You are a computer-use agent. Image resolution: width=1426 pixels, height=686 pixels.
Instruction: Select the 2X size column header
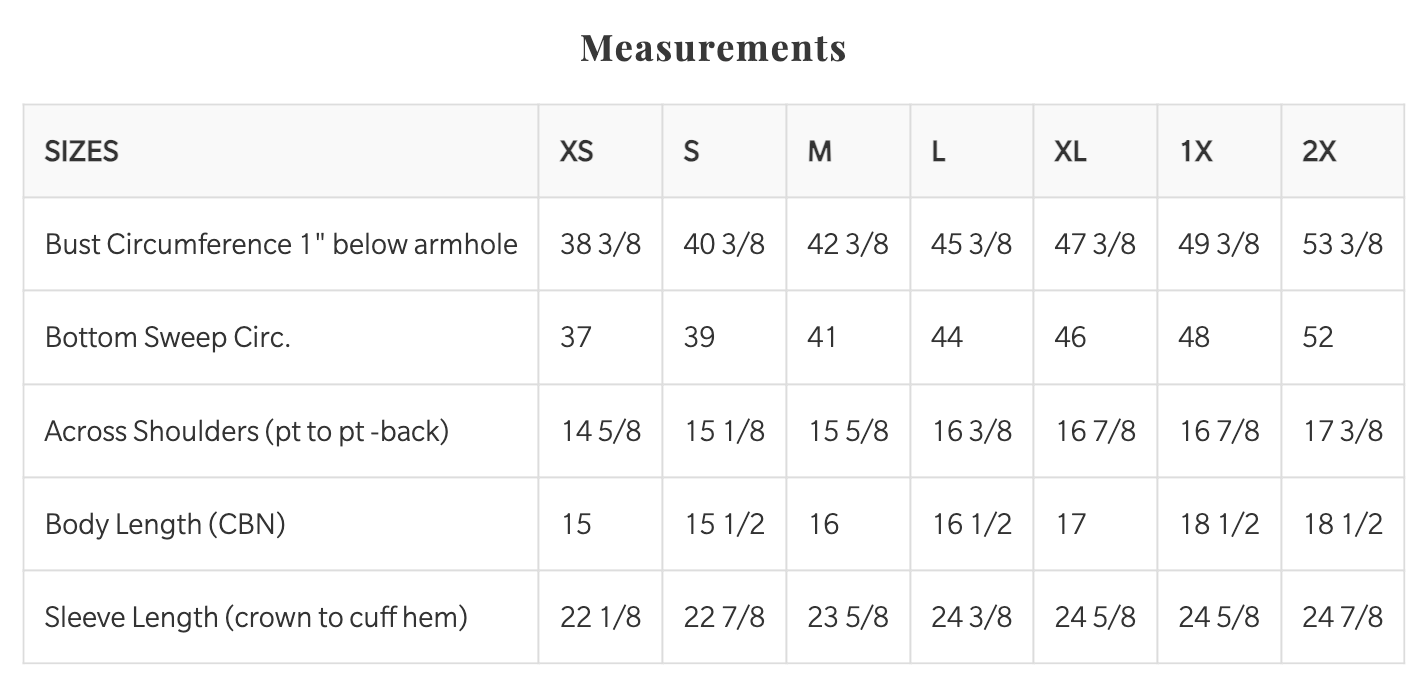pyautogui.click(x=1319, y=151)
